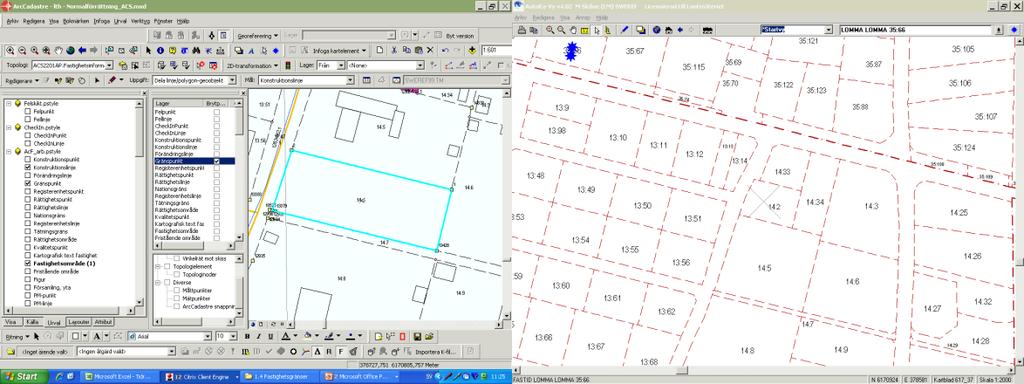Select the Identify info tool
Screen dimensions: 1024x384
160,50
